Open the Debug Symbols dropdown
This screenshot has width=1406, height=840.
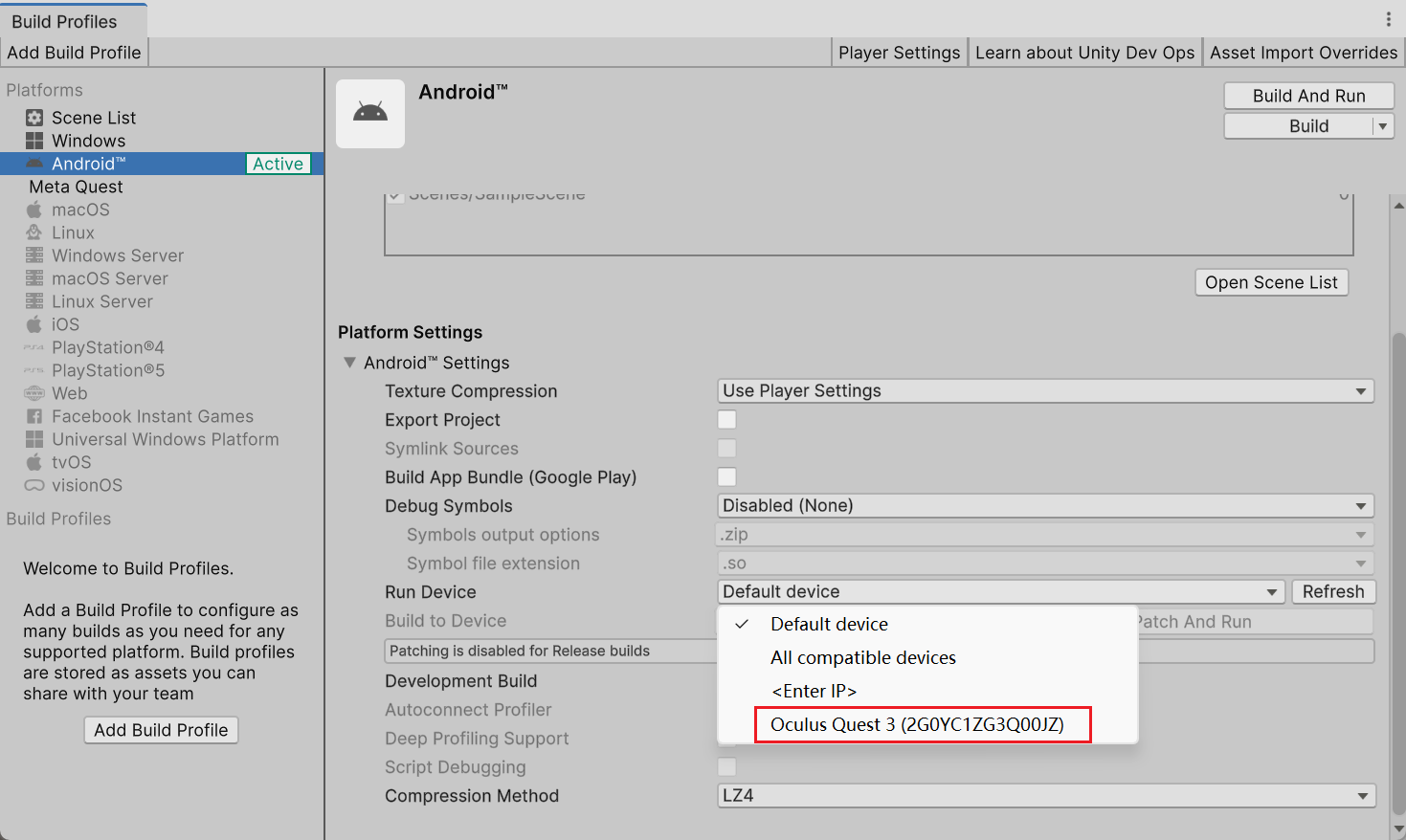pos(1046,506)
